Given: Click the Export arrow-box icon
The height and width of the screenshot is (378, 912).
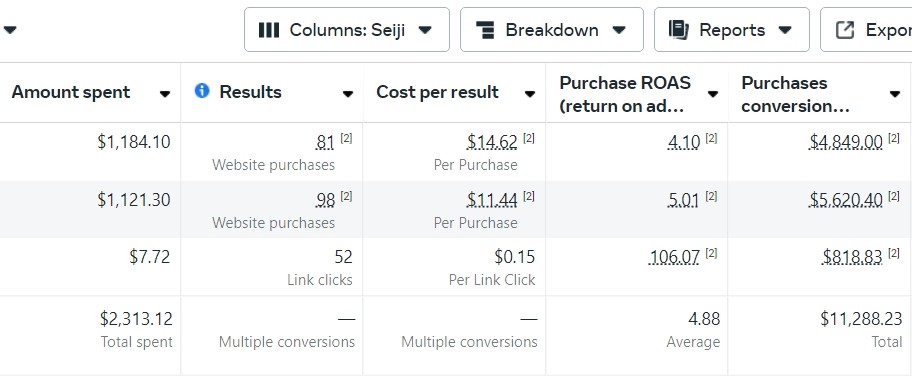Looking at the screenshot, I should (x=845, y=30).
